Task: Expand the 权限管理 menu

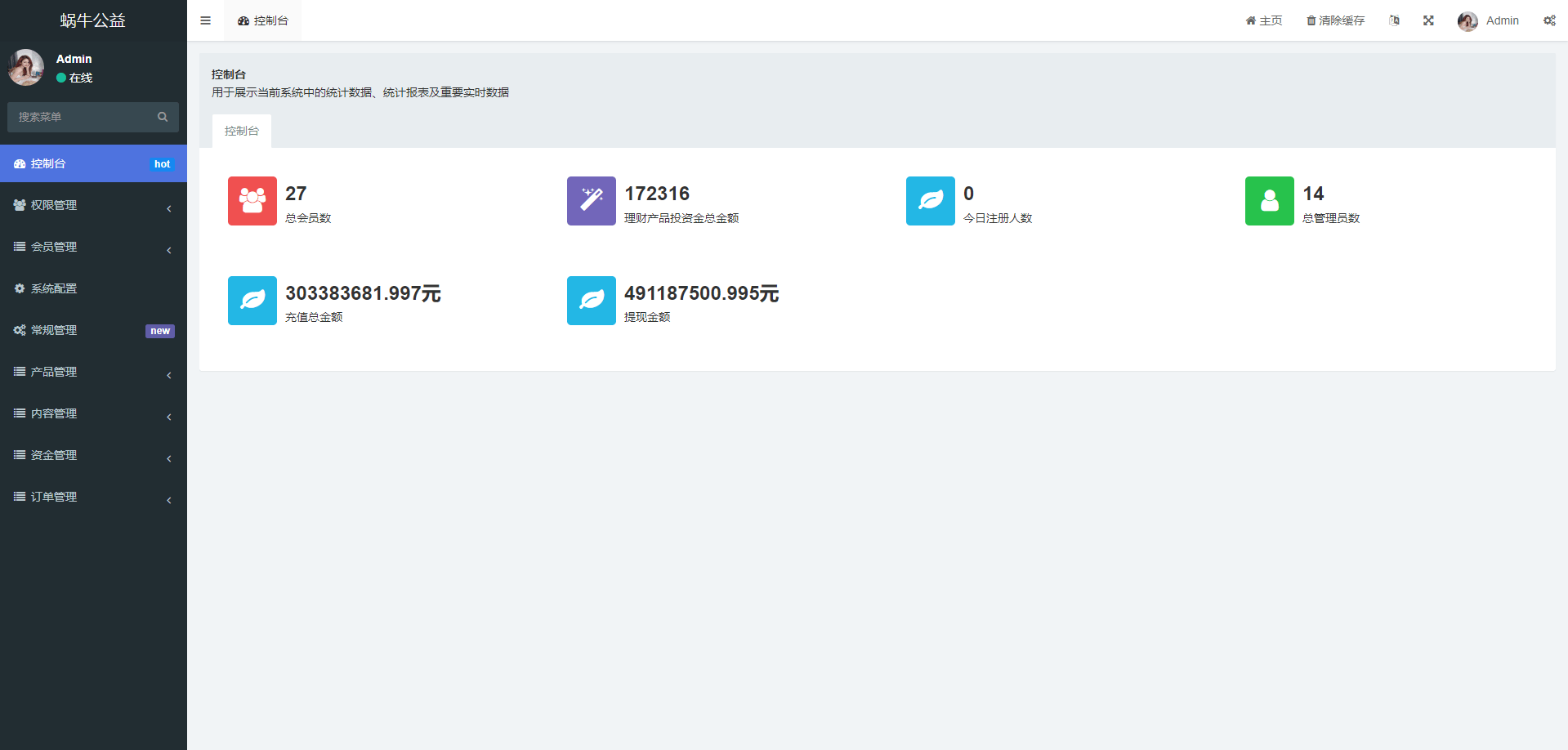Action: (x=93, y=205)
